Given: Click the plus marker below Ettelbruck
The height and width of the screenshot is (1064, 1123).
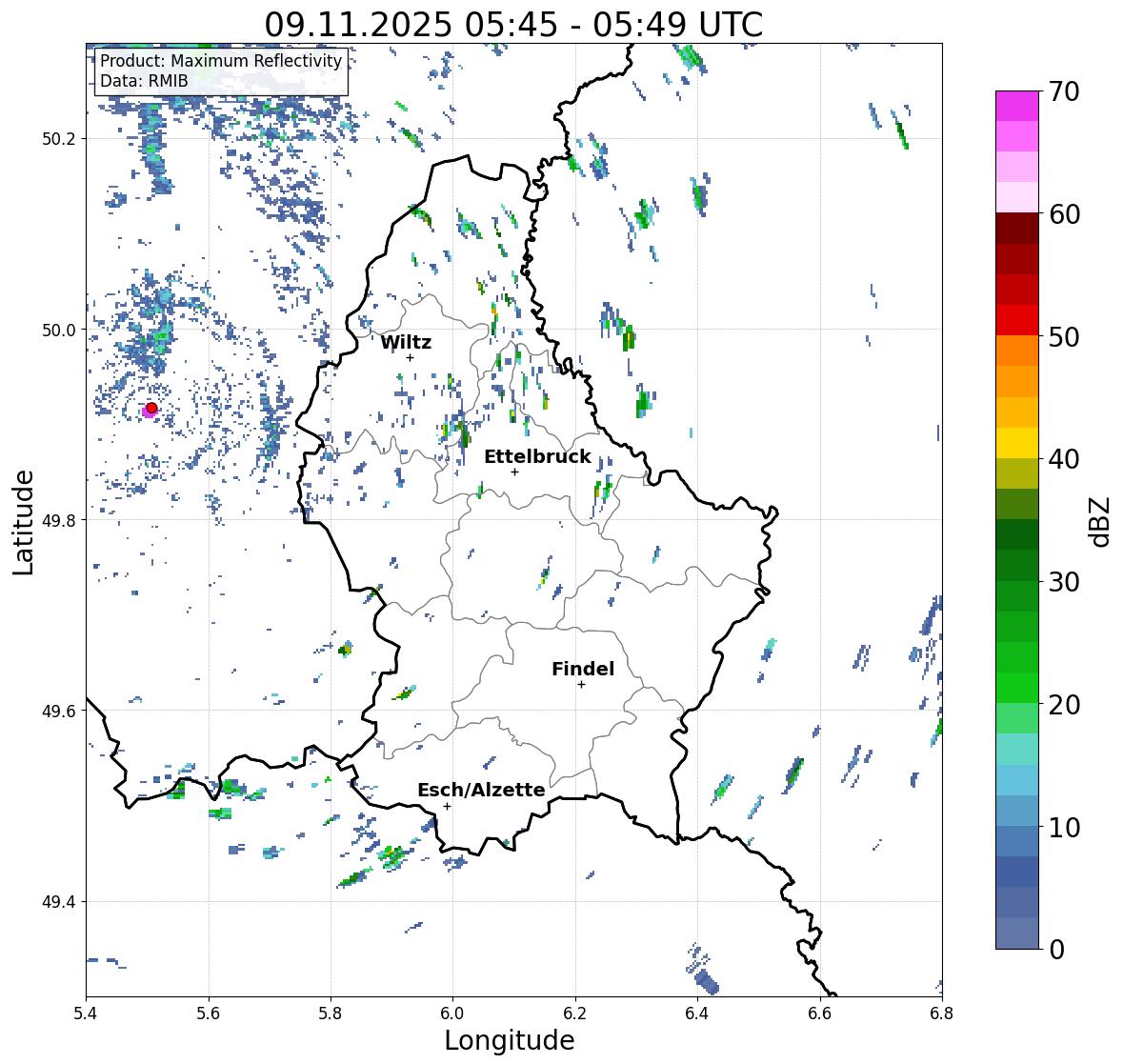Looking at the screenshot, I should [514, 472].
